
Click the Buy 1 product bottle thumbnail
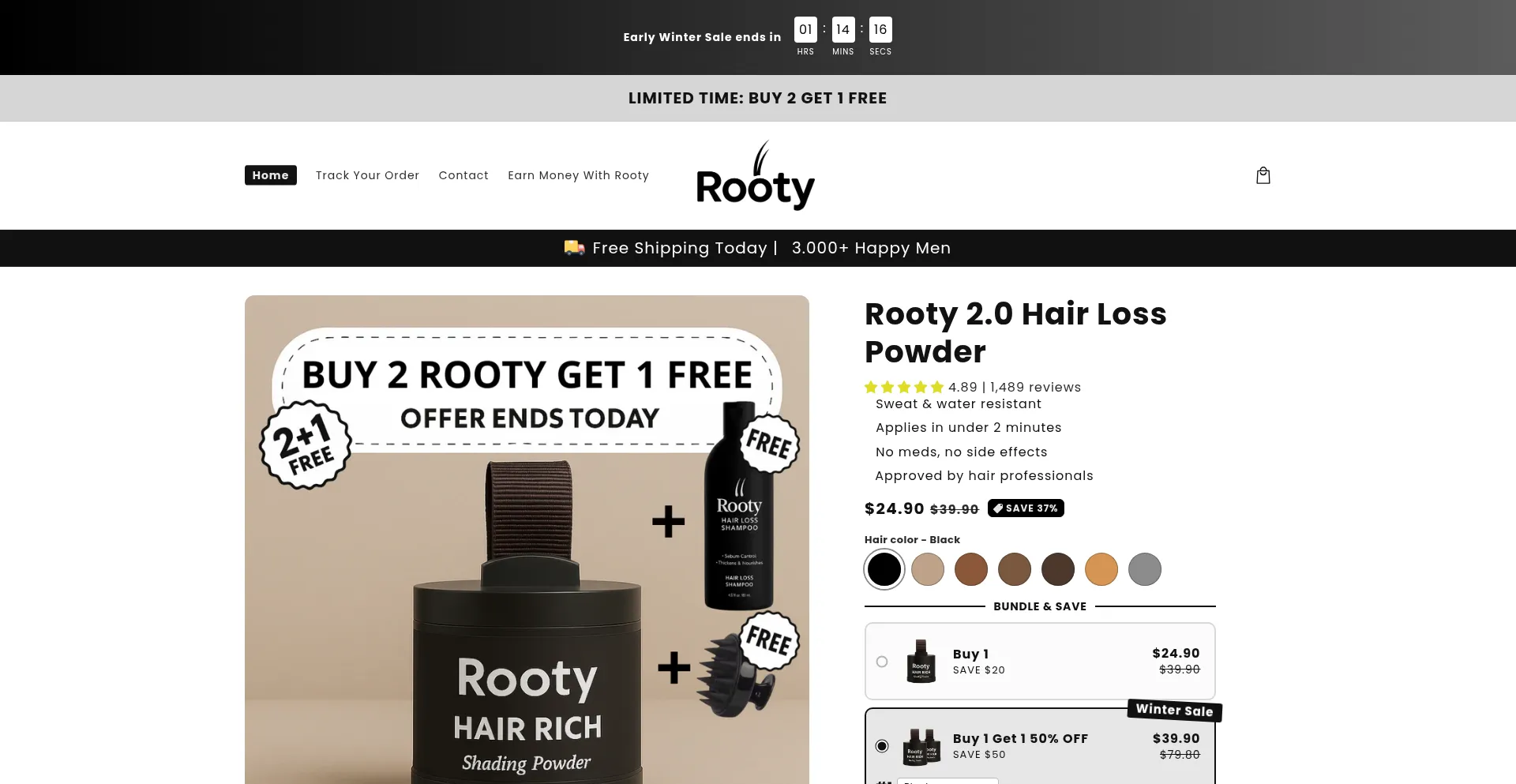921,662
